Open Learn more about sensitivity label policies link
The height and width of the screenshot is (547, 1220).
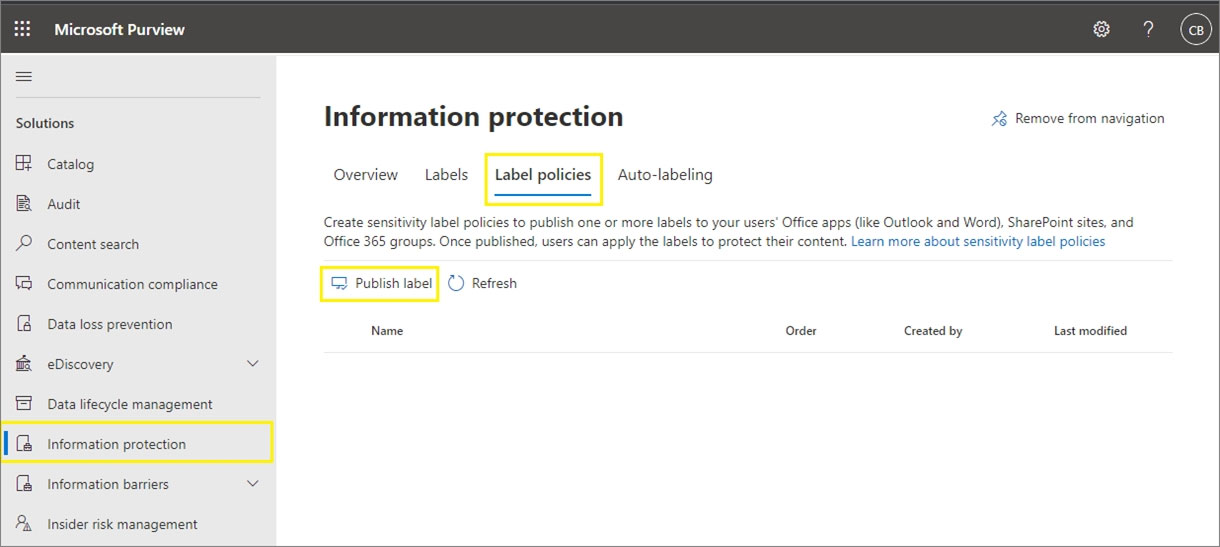click(x=978, y=241)
